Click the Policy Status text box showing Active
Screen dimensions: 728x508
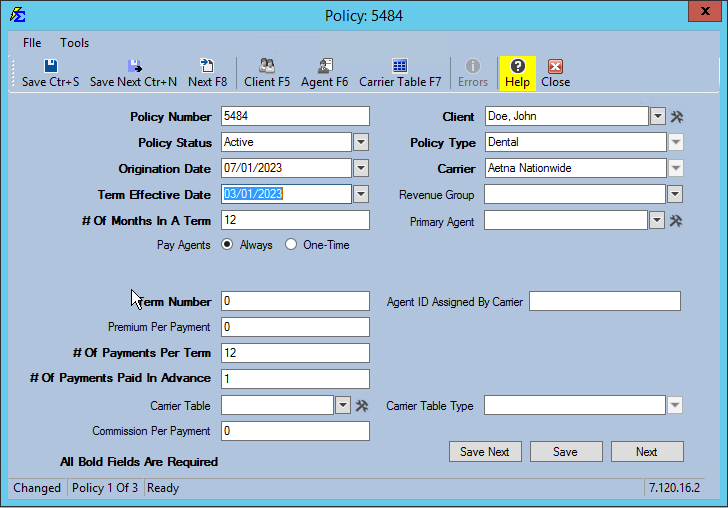(286, 142)
